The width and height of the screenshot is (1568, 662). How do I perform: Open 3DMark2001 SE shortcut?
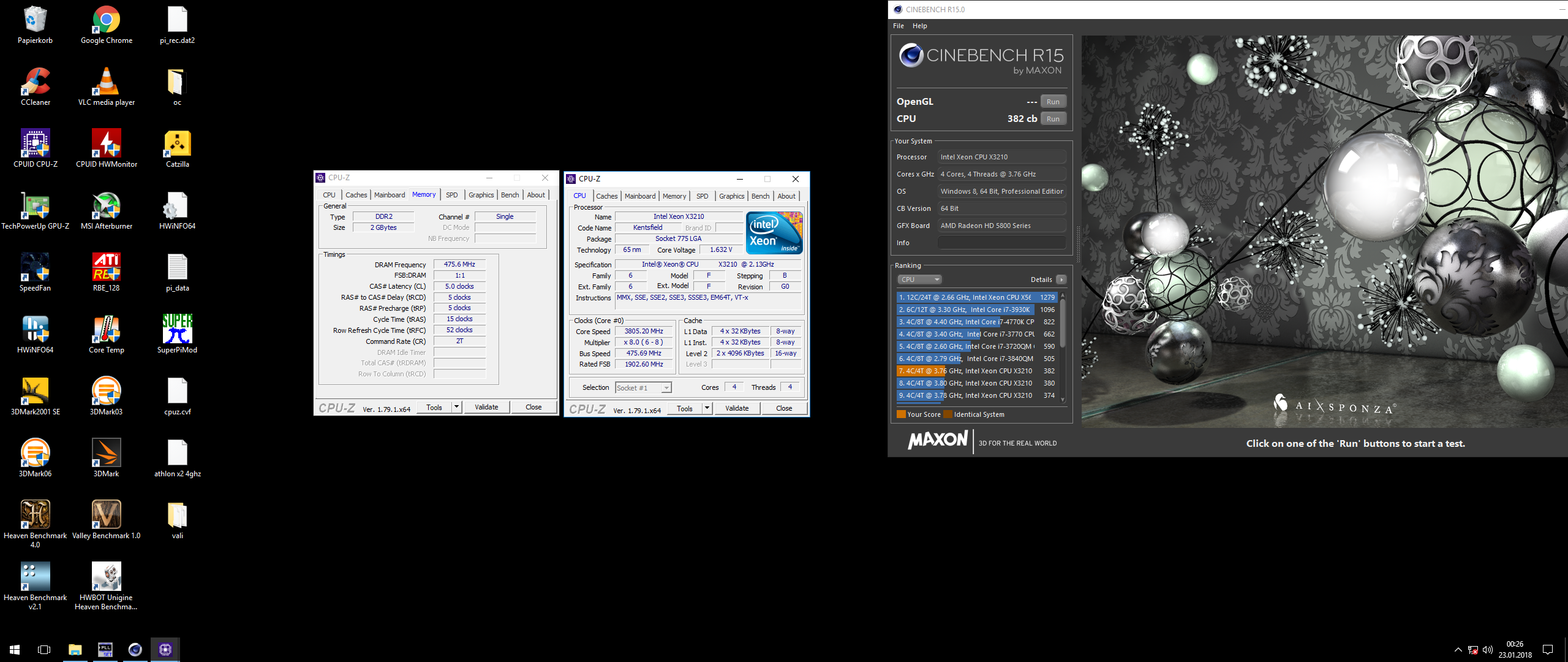[35, 396]
